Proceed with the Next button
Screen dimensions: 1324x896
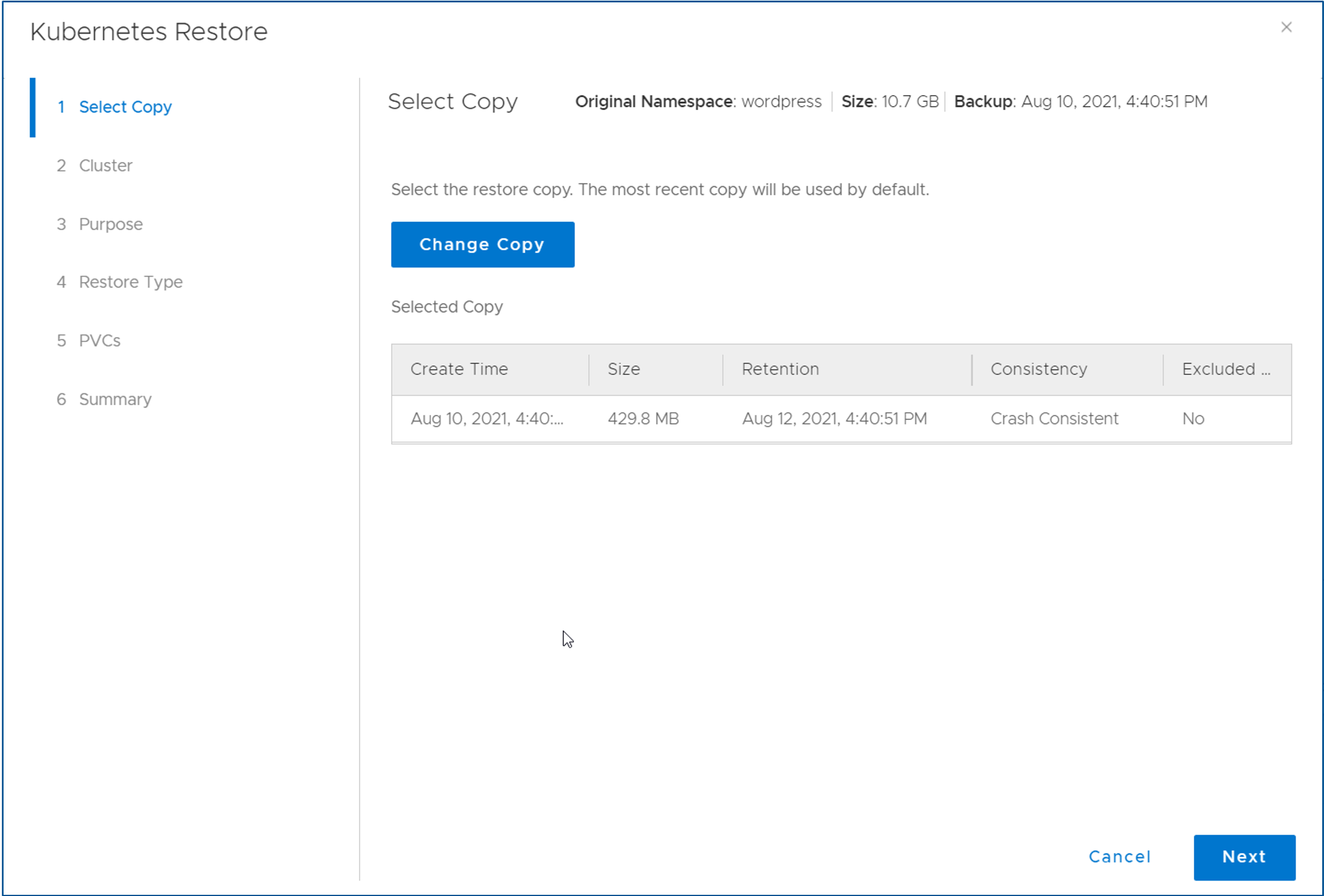coord(1244,857)
